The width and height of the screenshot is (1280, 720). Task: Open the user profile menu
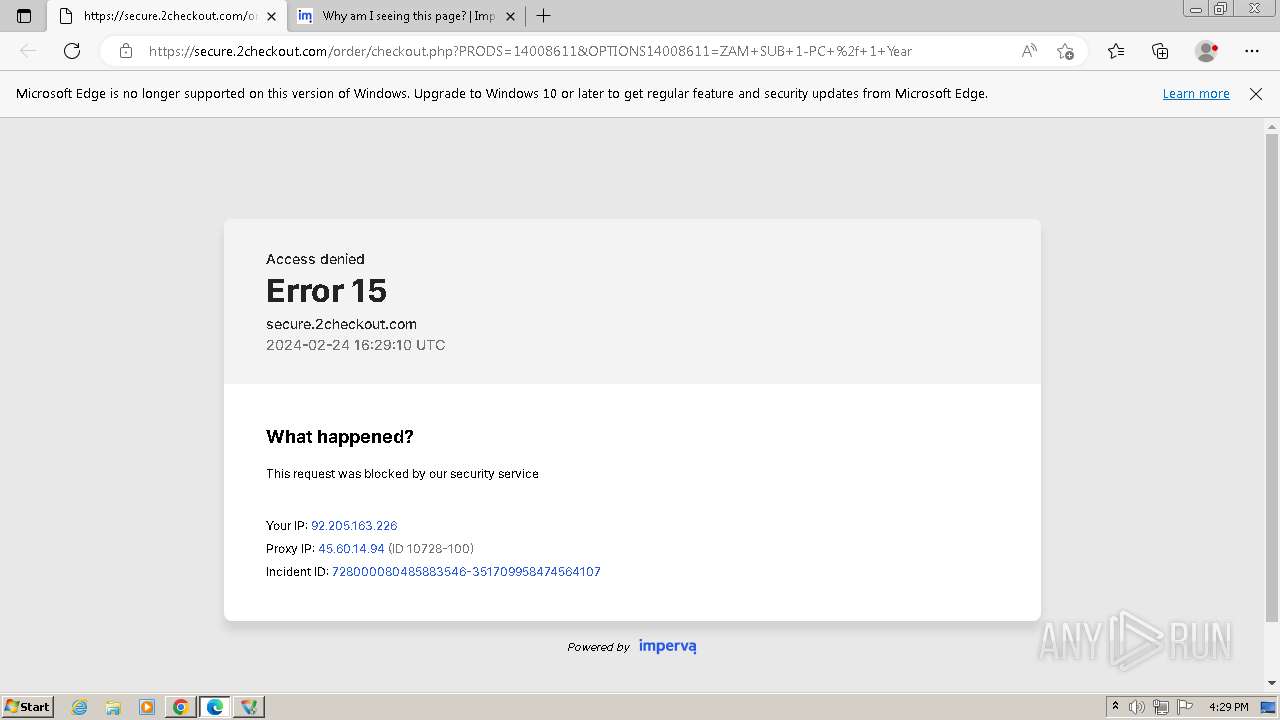click(1207, 51)
